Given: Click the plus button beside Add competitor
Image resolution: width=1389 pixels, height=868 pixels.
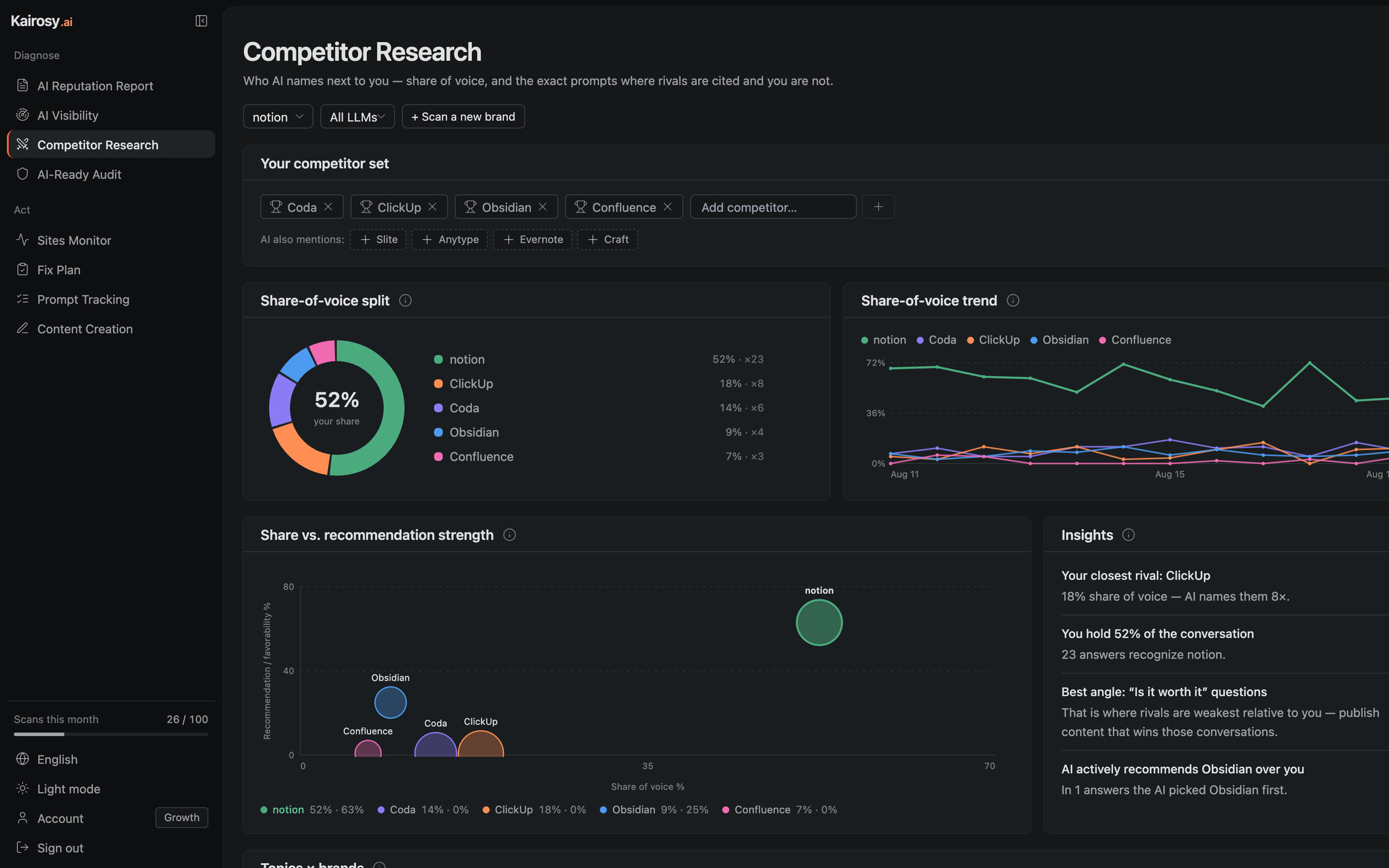Looking at the screenshot, I should (x=878, y=207).
